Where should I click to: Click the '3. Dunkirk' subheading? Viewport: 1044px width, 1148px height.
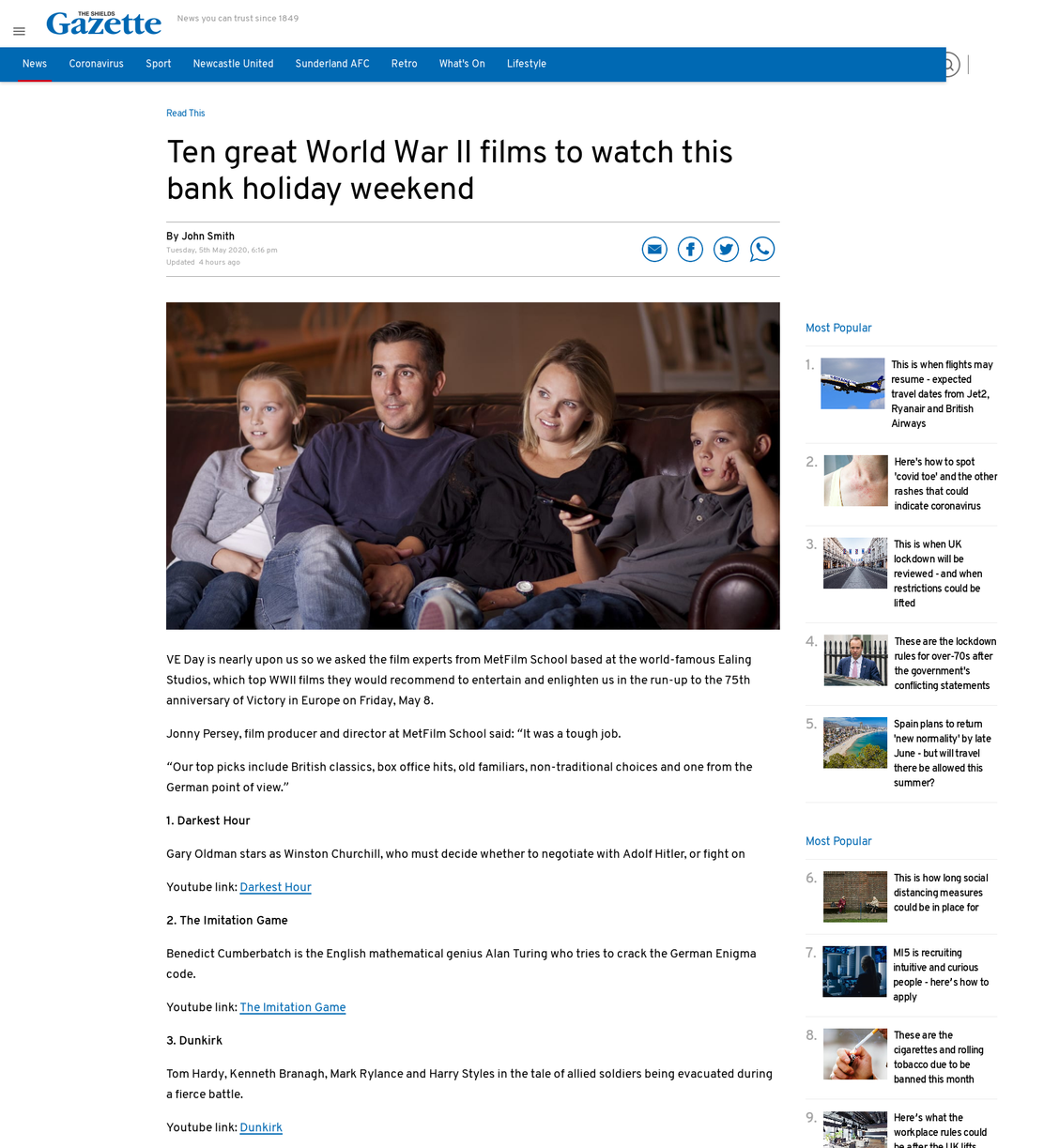[194, 1041]
